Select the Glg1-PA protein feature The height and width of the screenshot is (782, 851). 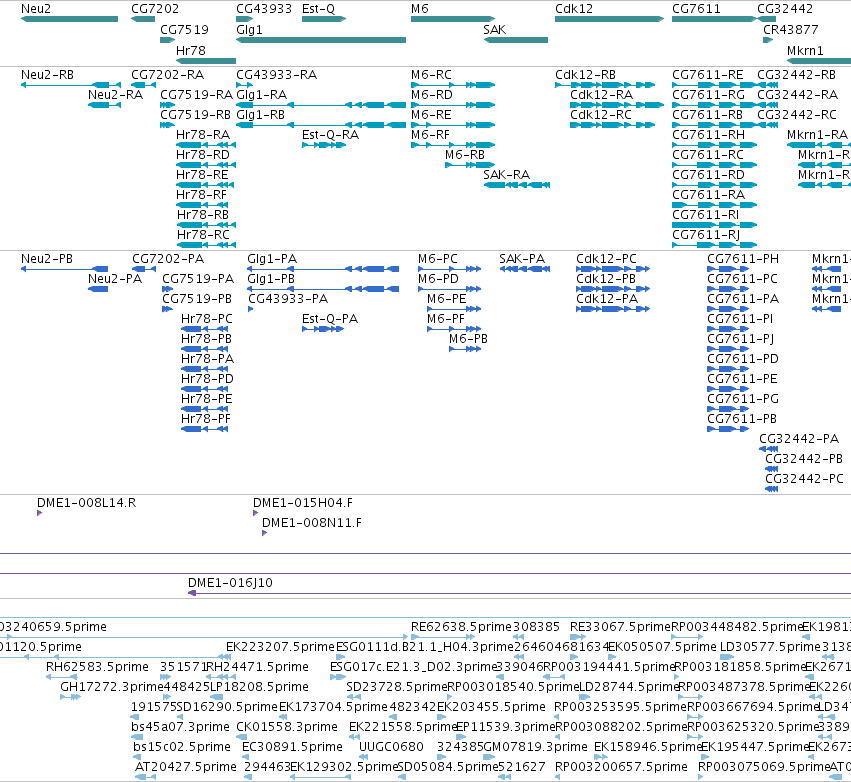pos(323,269)
